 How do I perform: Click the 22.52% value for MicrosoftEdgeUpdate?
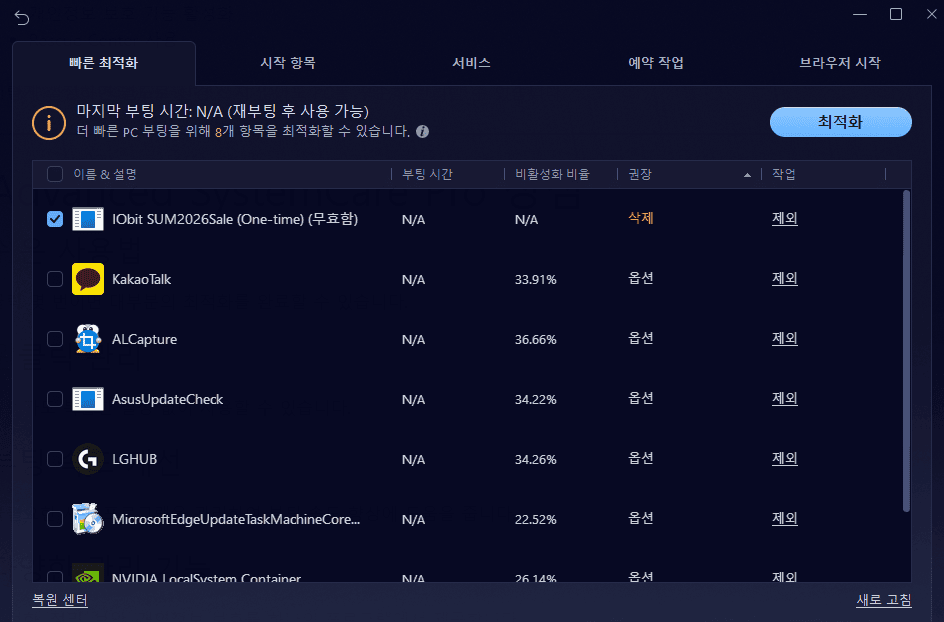pos(535,520)
